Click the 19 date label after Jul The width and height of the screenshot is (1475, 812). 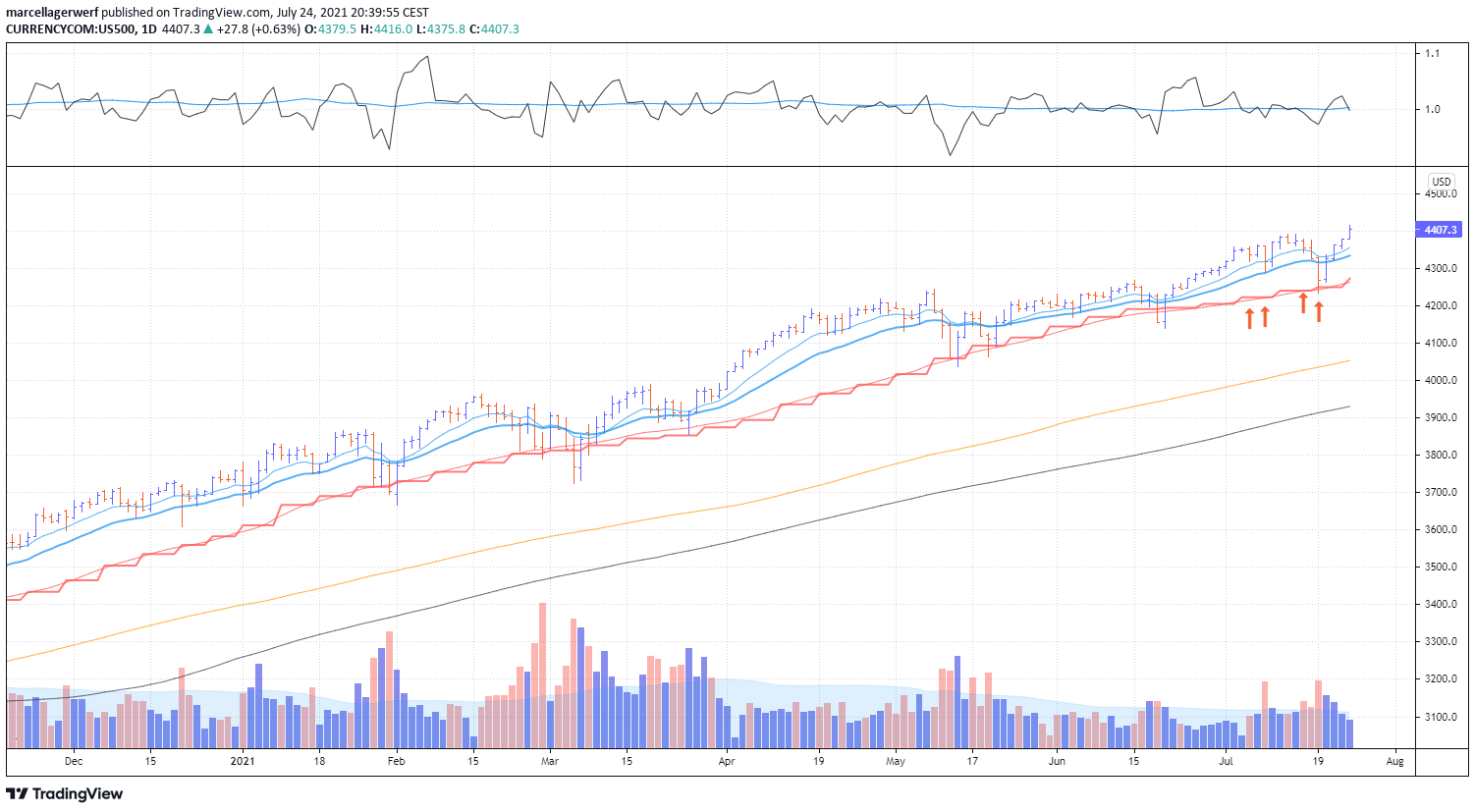(x=1318, y=761)
